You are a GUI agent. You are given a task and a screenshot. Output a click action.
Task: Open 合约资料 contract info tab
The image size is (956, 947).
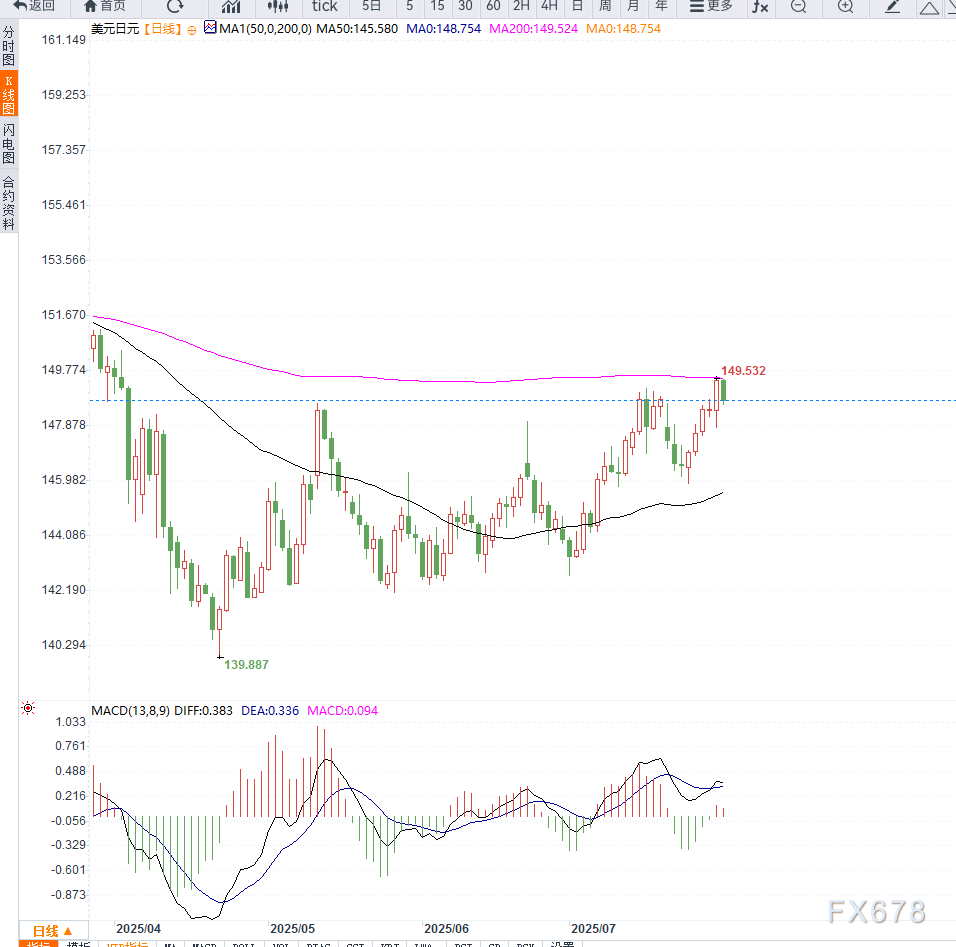9,203
